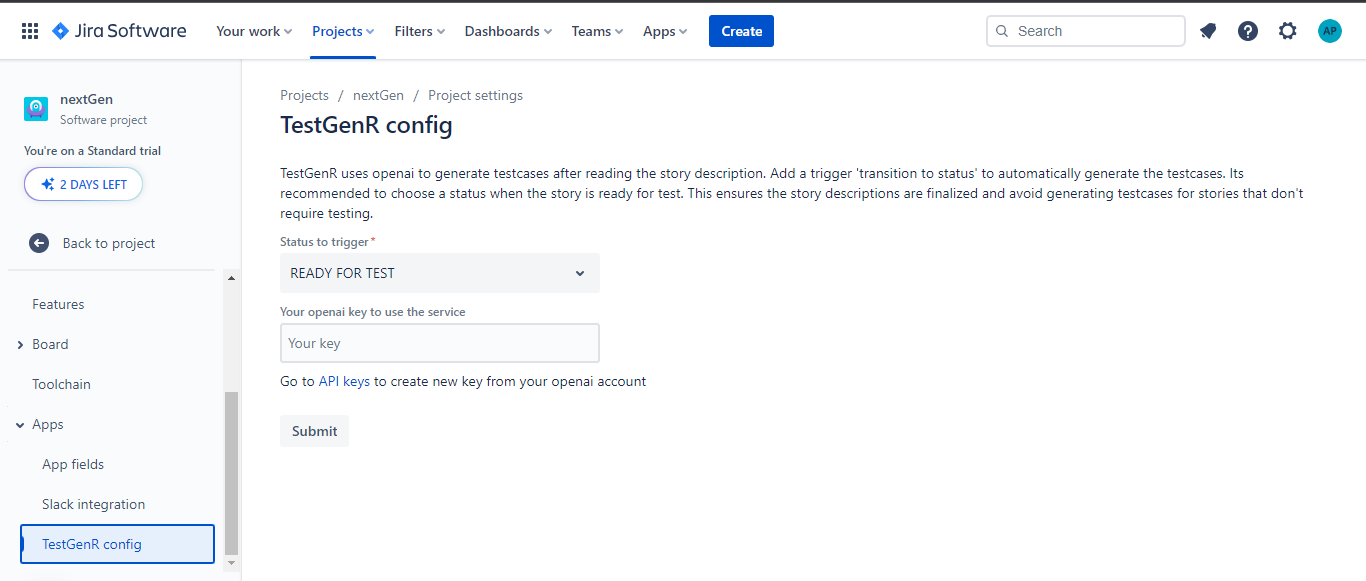1366x581 pixels.
Task: Open the Filters dropdown menu
Action: coord(420,31)
